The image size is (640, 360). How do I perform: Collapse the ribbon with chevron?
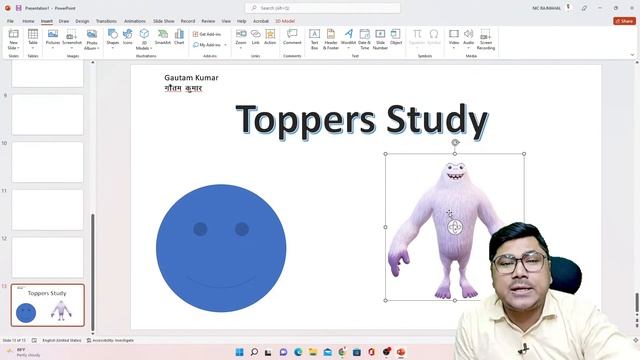[632, 55]
